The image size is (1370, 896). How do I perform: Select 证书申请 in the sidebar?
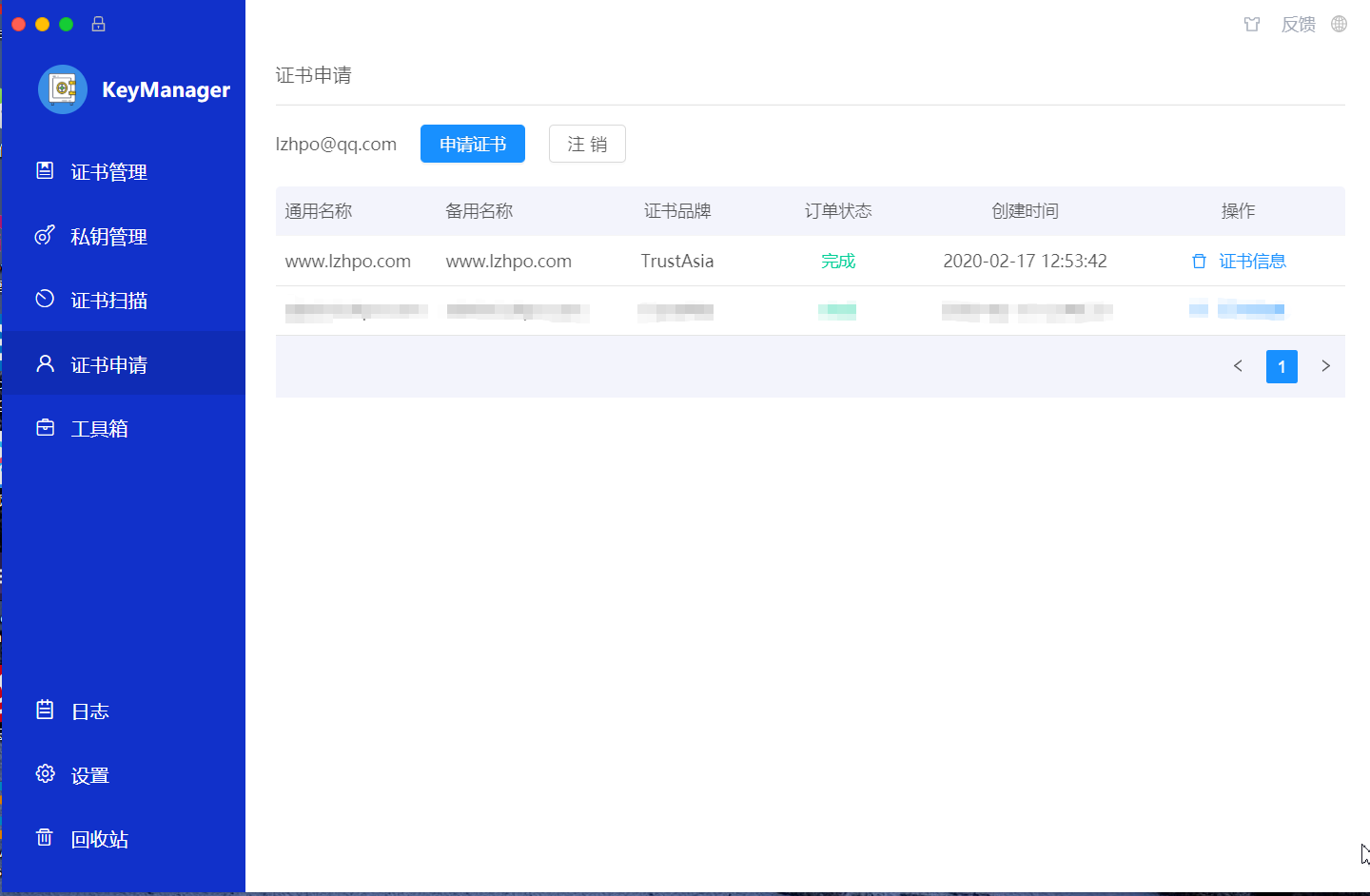coord(108,364)
